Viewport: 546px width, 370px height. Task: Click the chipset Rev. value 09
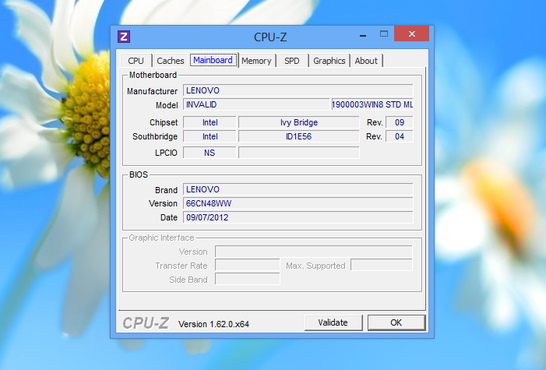(x=399, y=123)
